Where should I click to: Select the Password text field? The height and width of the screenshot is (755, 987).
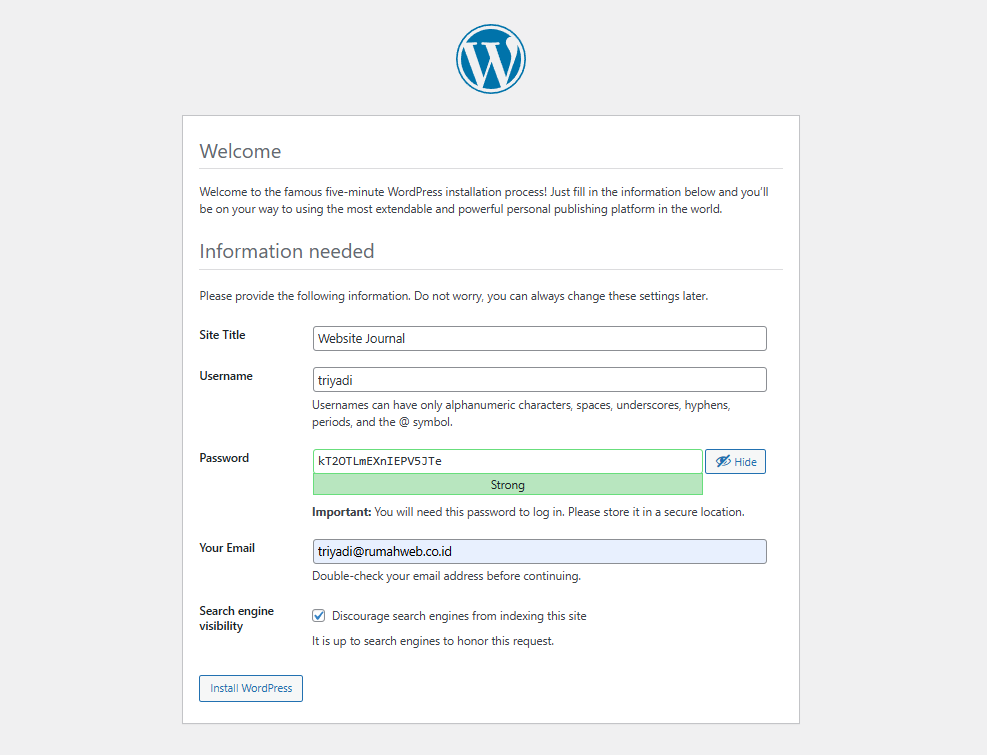pos(507,461)
